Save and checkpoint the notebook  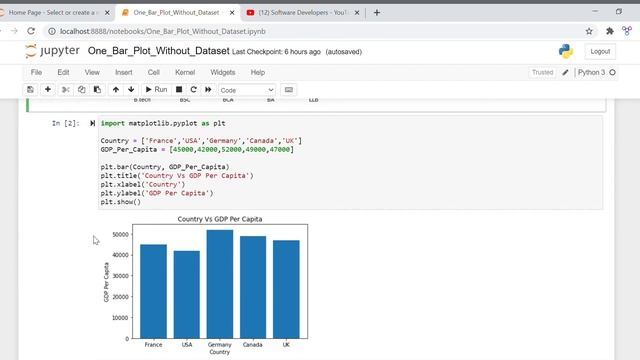pos(30,89)
